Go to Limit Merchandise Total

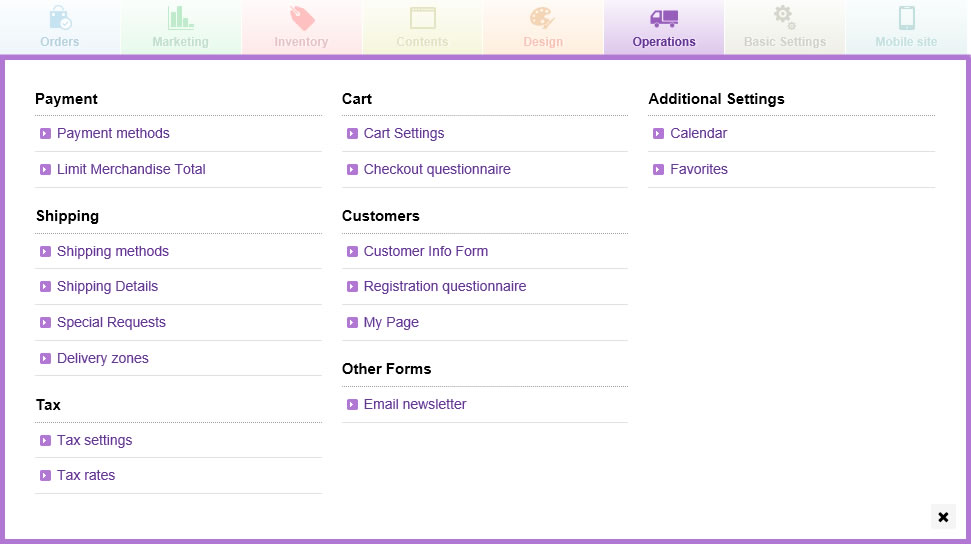coord(131,169)
